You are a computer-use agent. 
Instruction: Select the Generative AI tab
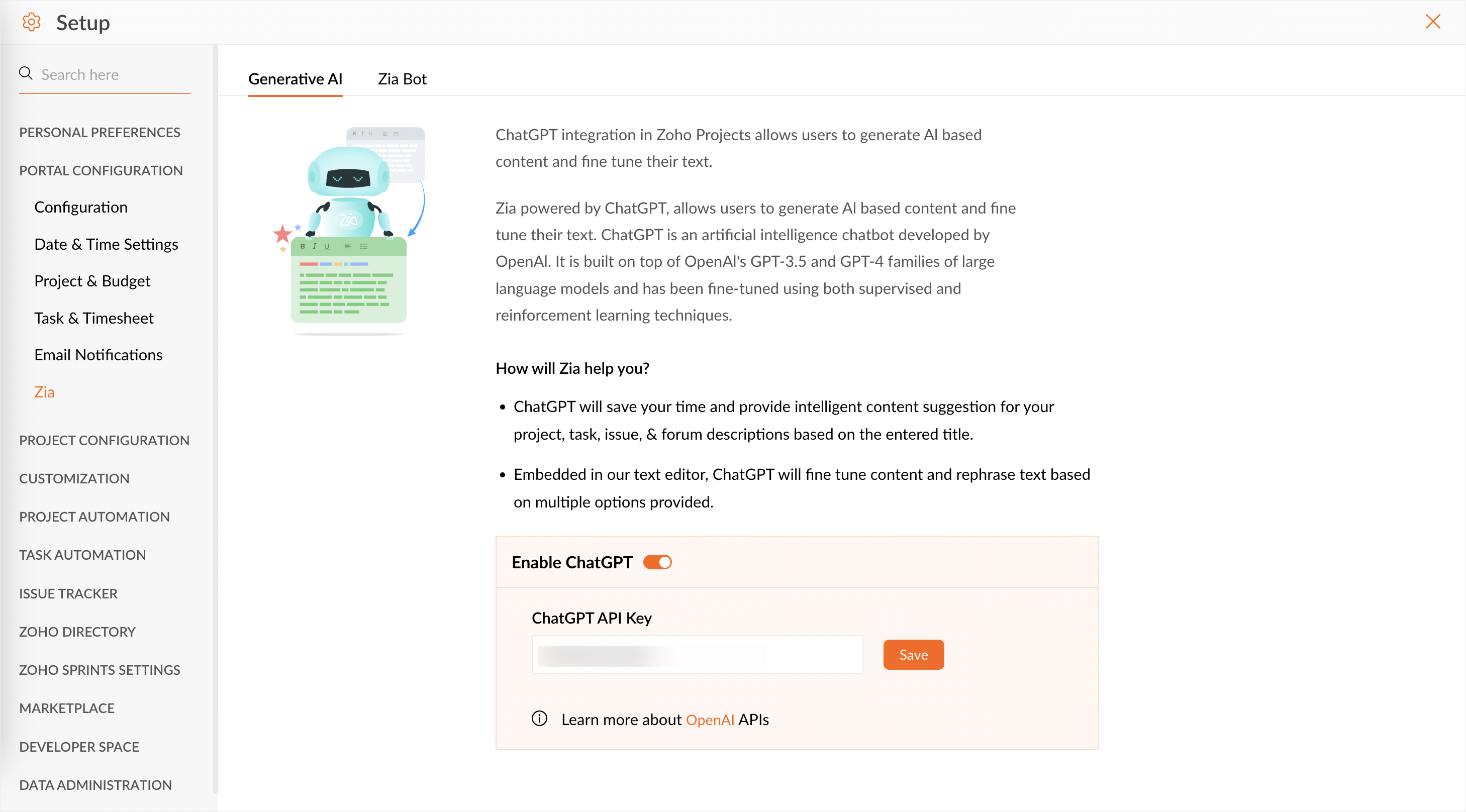[295, 79]
